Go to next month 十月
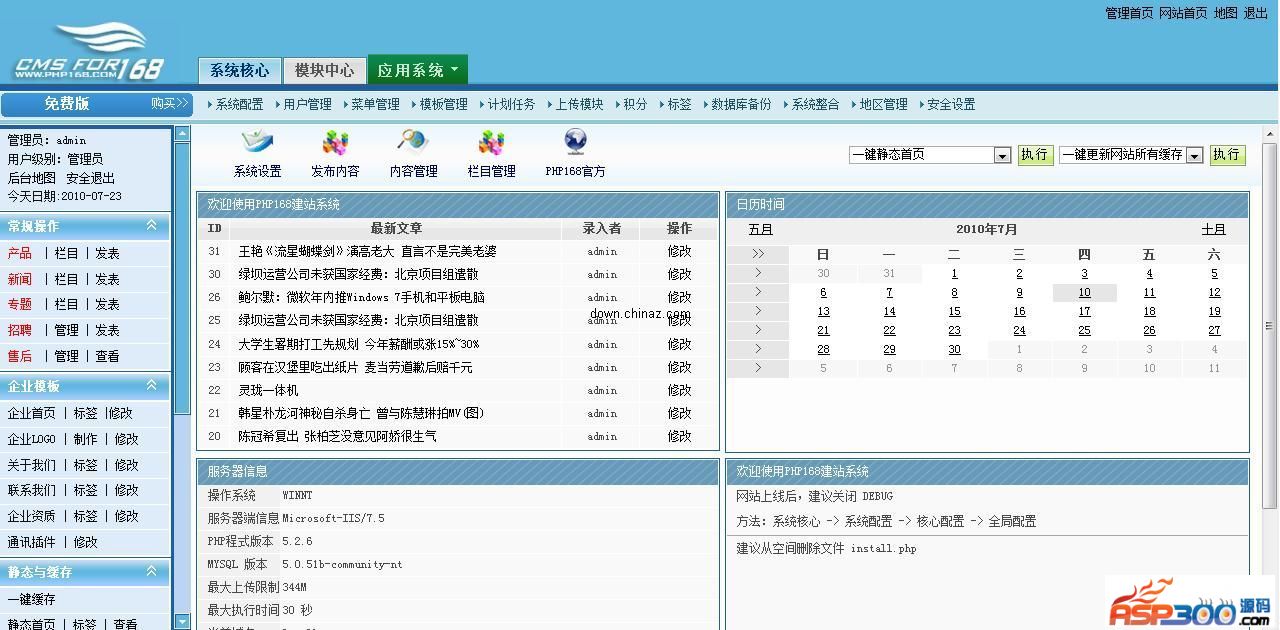This screenshot has height=630, width=1280. pos(1213,230)
